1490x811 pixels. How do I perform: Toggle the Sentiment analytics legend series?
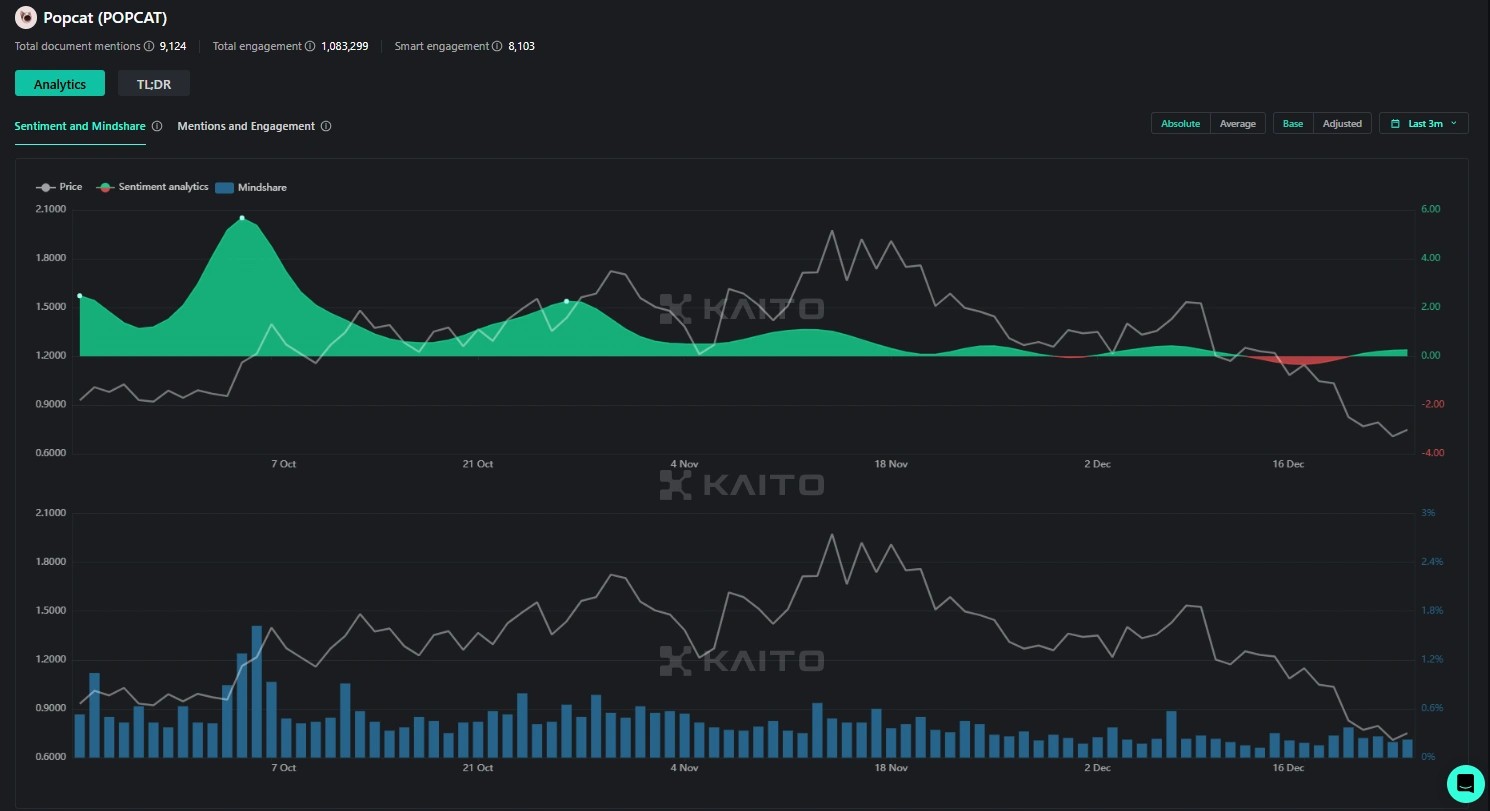153,187
